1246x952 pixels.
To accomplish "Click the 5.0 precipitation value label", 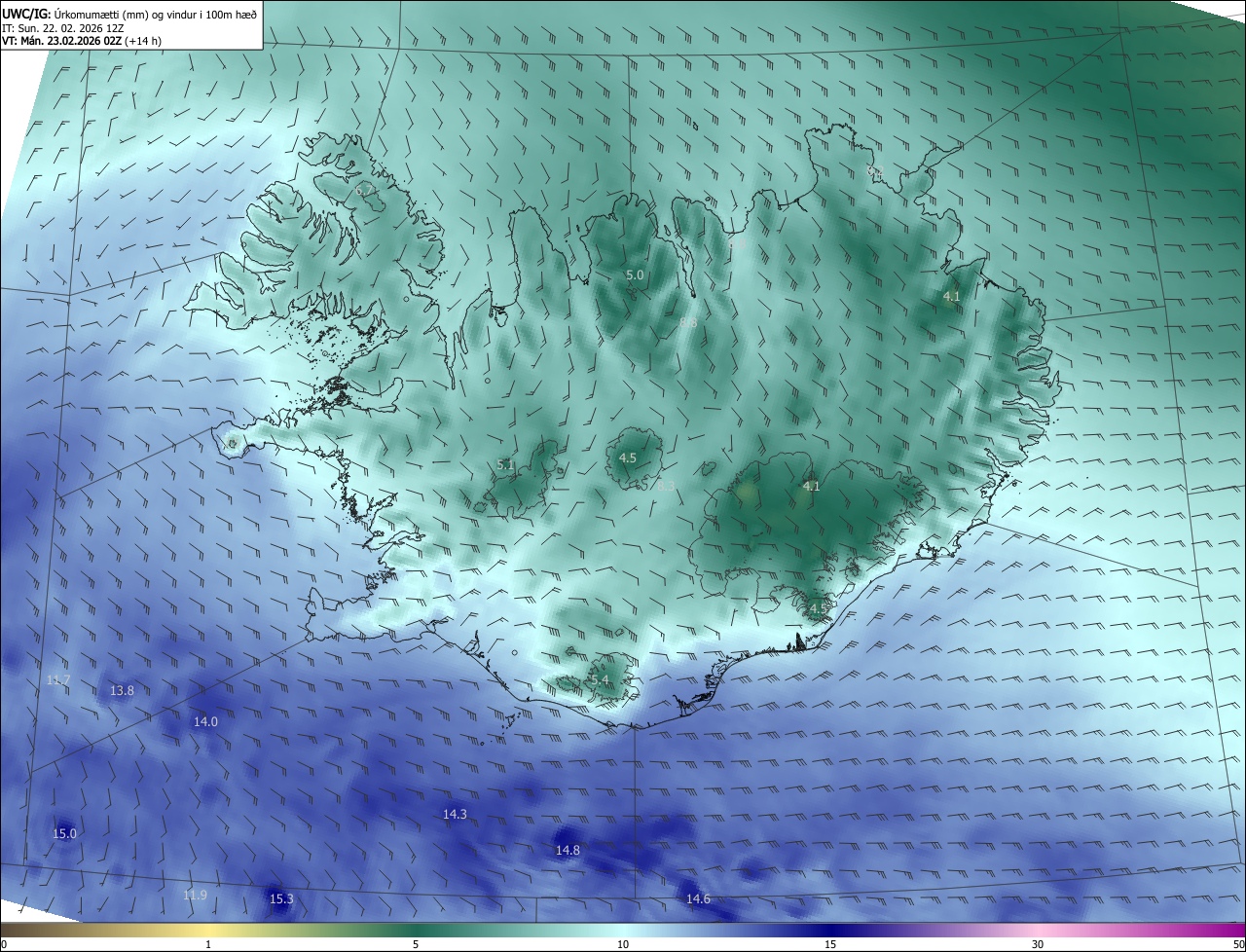I will [x=635, y=275].
